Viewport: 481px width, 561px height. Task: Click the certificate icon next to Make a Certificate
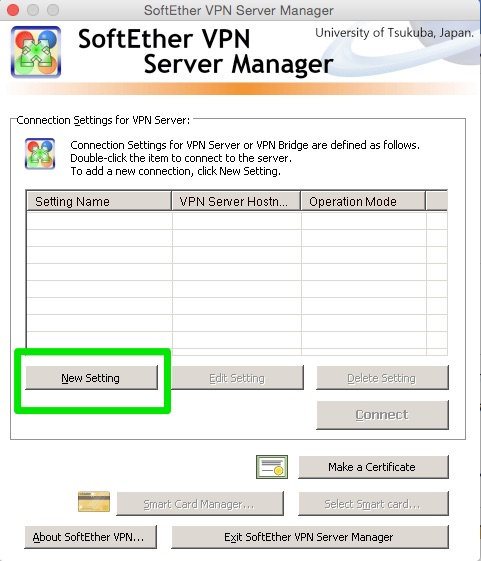[272, 467]
